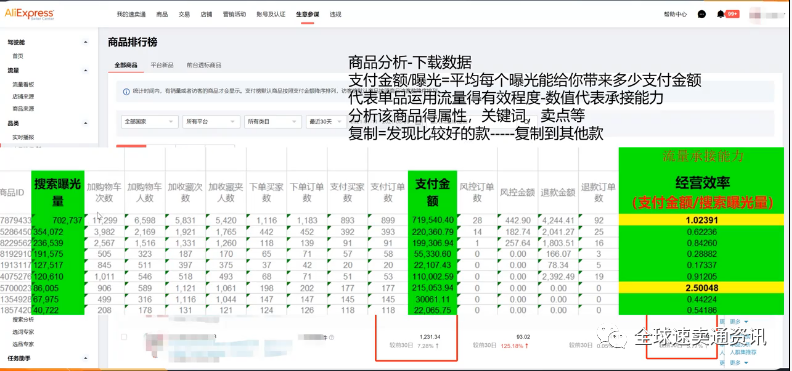The image size is (792, 371).
Task: Select the cell with value 4,244.41
Action: [558, 220]
